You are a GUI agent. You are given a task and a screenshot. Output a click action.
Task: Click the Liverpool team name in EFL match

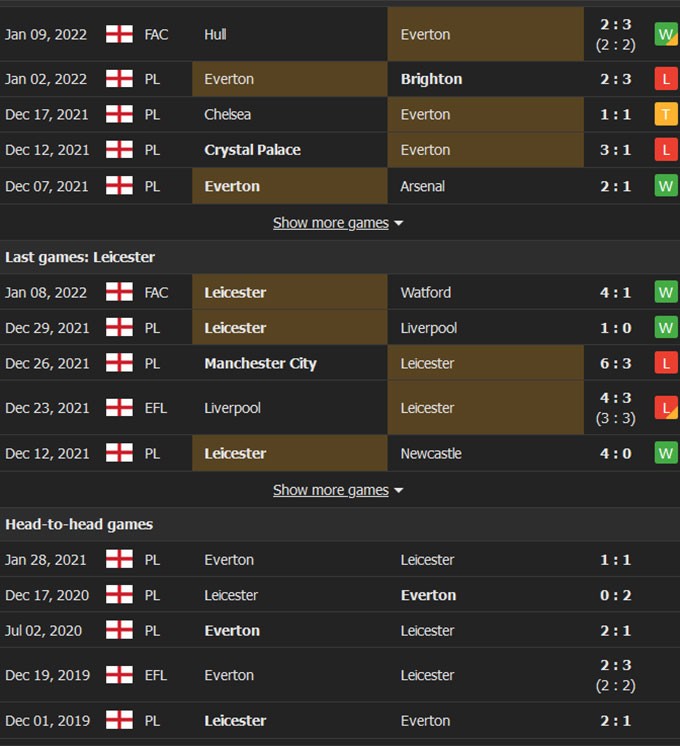[232, 408]
